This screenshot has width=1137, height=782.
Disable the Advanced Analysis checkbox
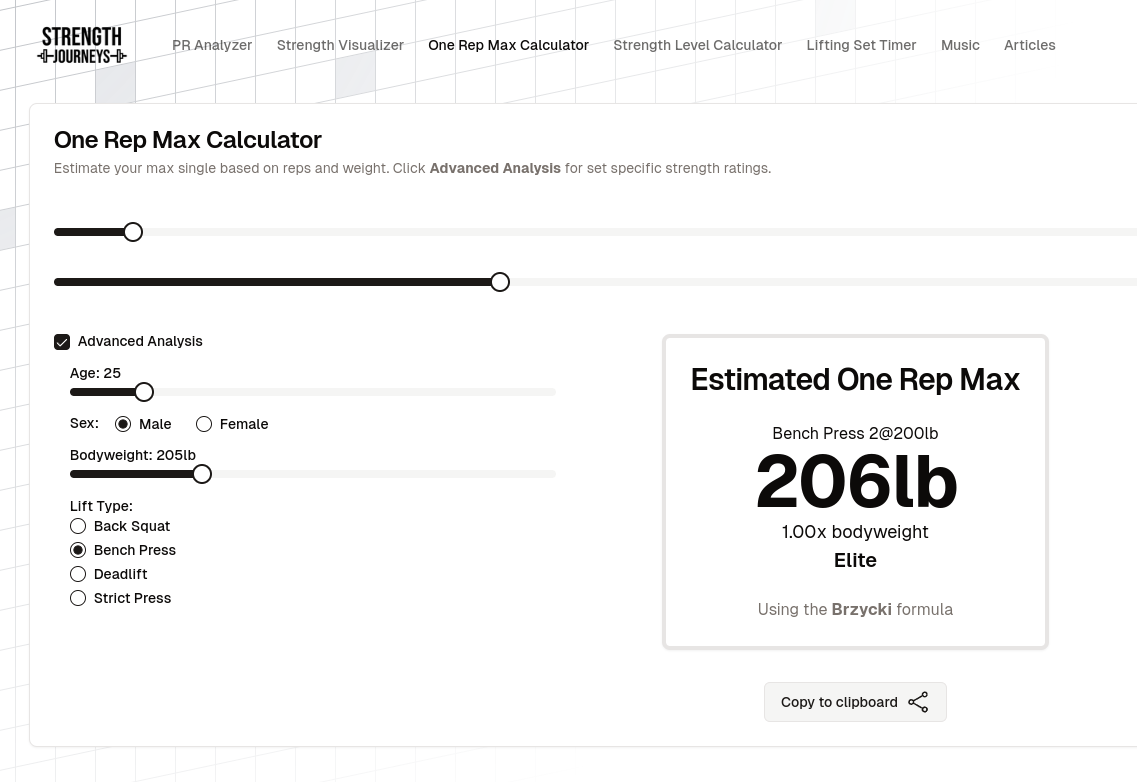point(62,342)
